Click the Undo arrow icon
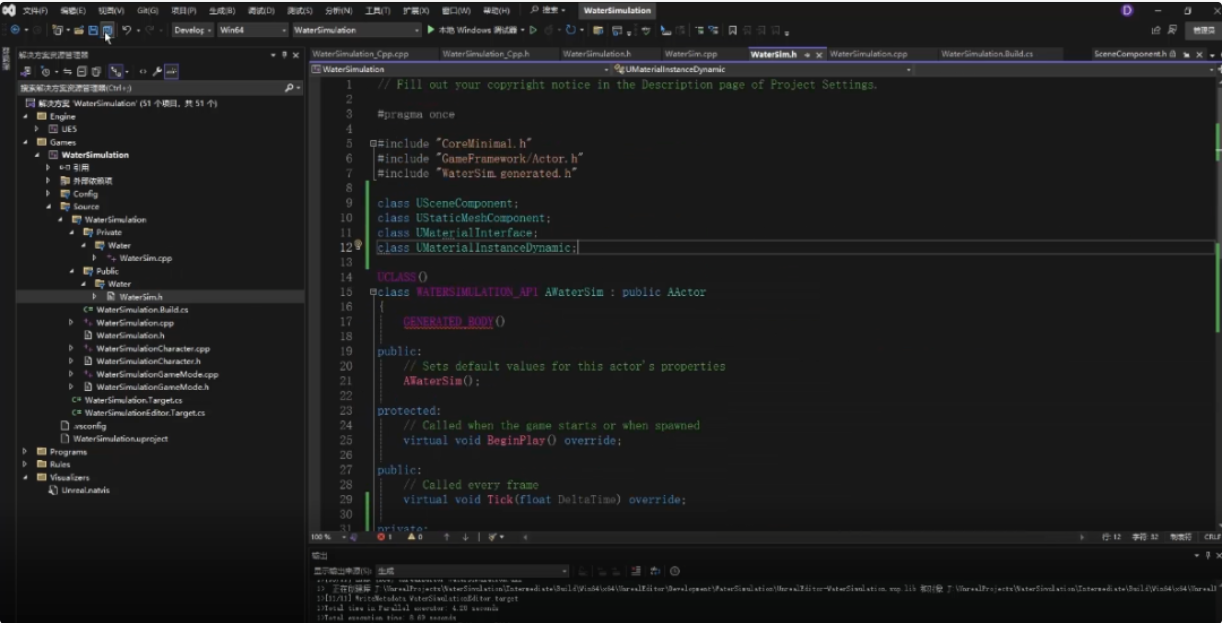Image resolution: width=1222 pixels, height=623 pixels. pyautogui.click(x=127, y=31)
